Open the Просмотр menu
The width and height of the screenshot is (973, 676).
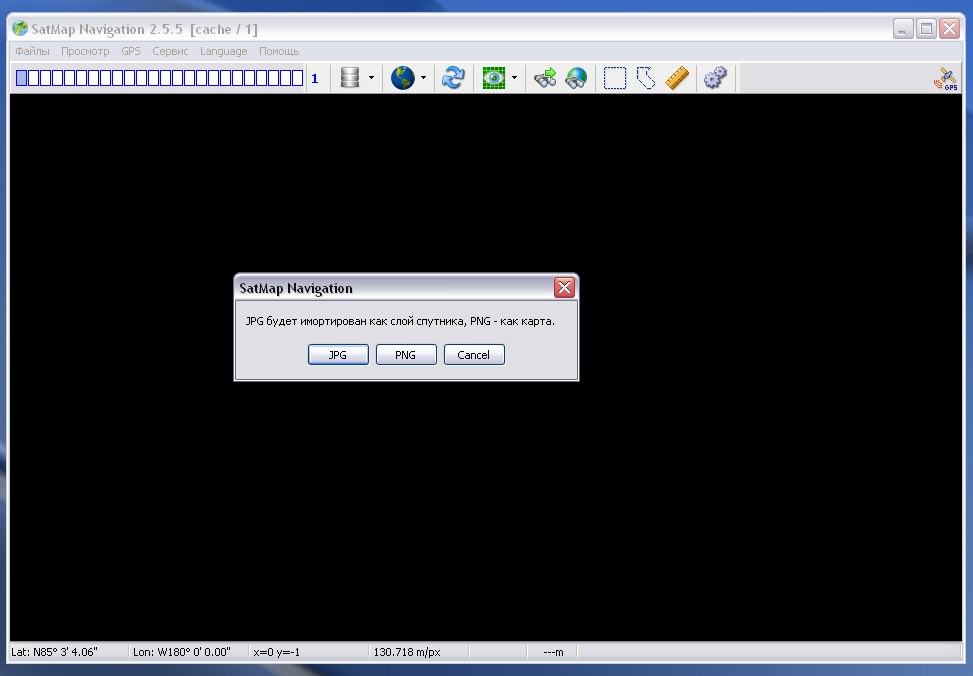coord(85,51)
